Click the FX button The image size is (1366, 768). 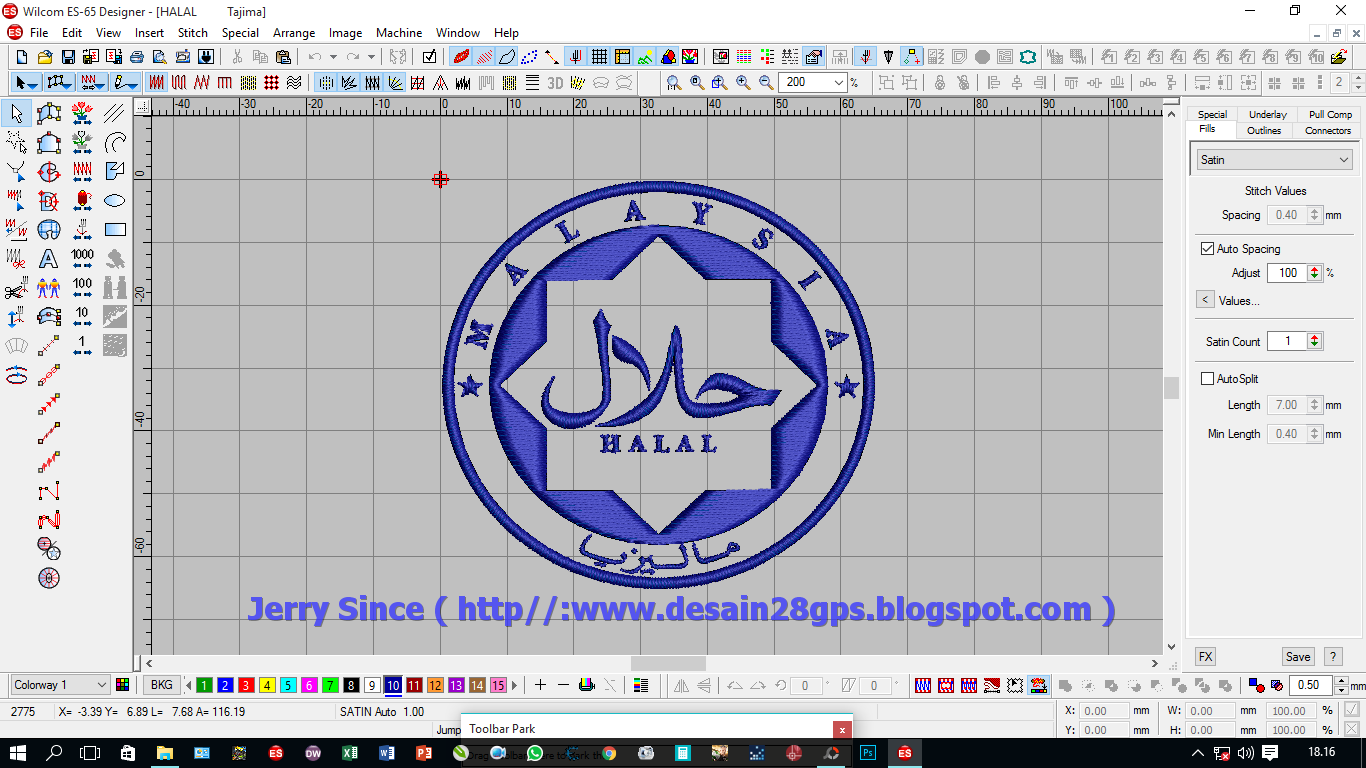(x=1205, y=657)
